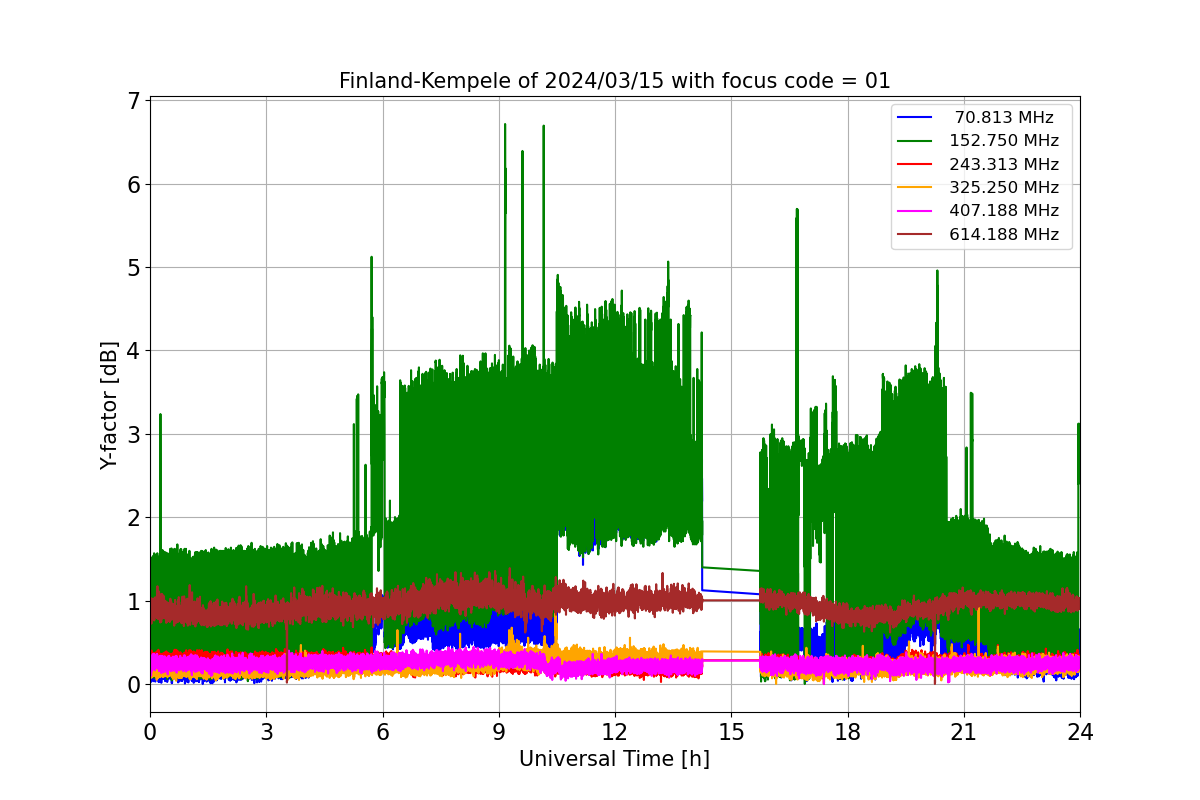Screen dimensions: 1200x800
Task: Click the y-axis tick label '4'
Action: point(133,351)
